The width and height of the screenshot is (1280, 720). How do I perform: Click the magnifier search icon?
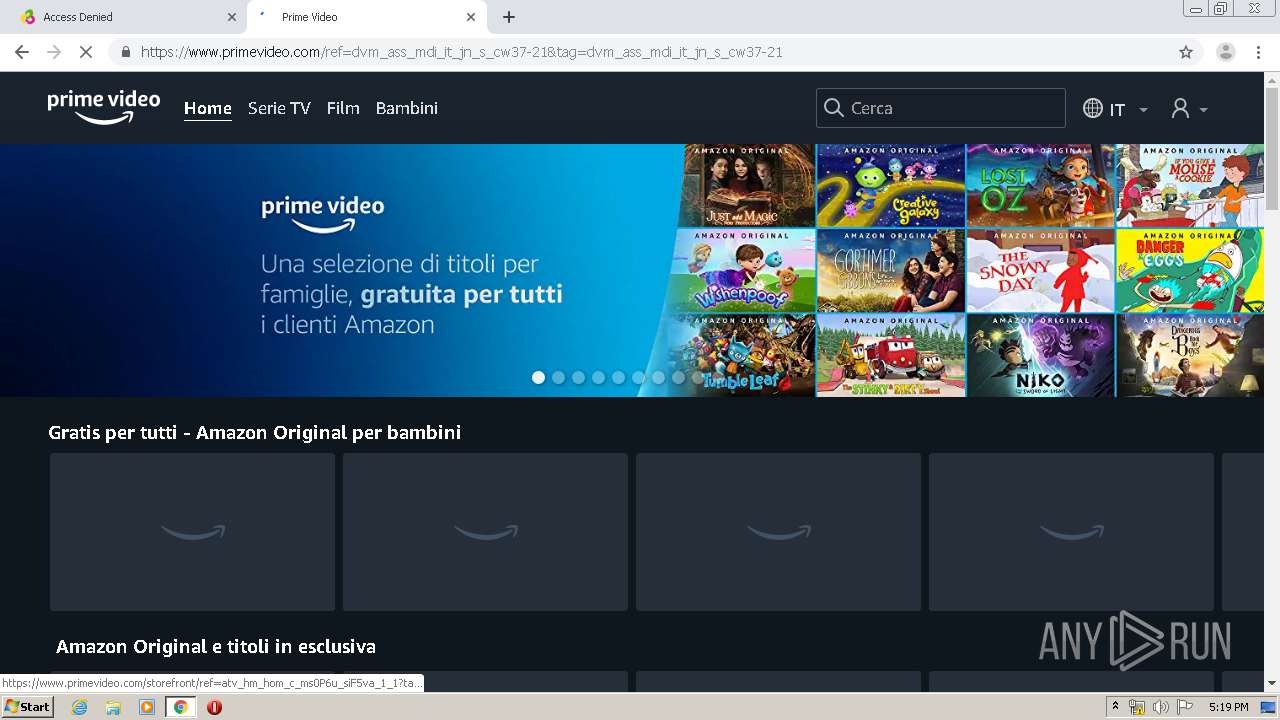coord(834,108)
